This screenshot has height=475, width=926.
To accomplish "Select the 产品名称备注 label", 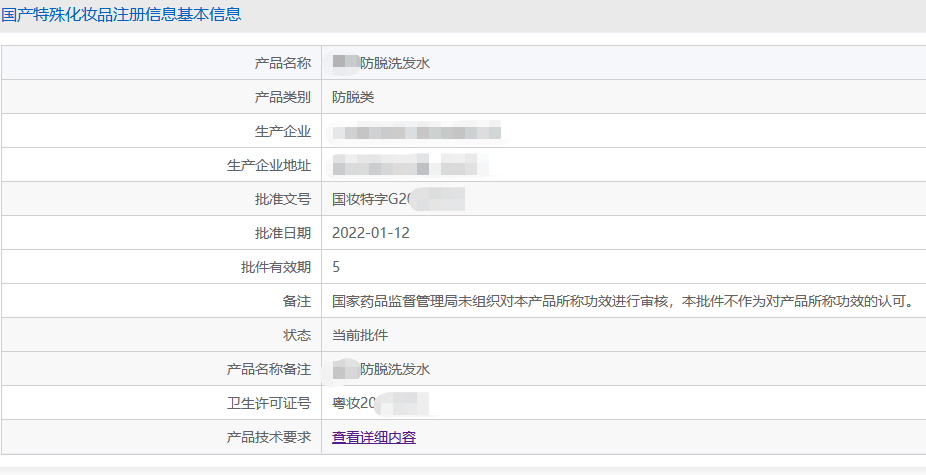I will point(269,369).
